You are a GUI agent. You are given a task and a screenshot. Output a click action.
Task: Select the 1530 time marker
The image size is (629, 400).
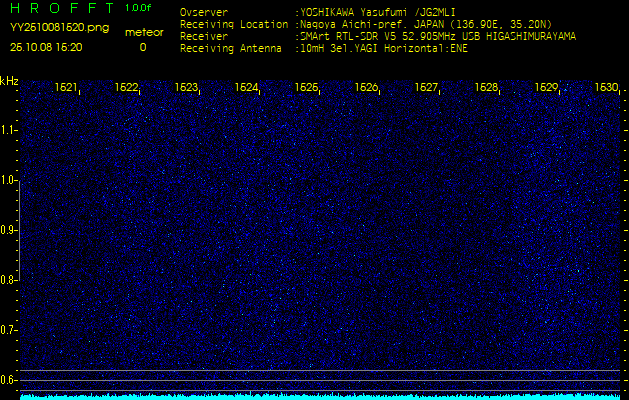pyautogui.click(x=606, y=88)
